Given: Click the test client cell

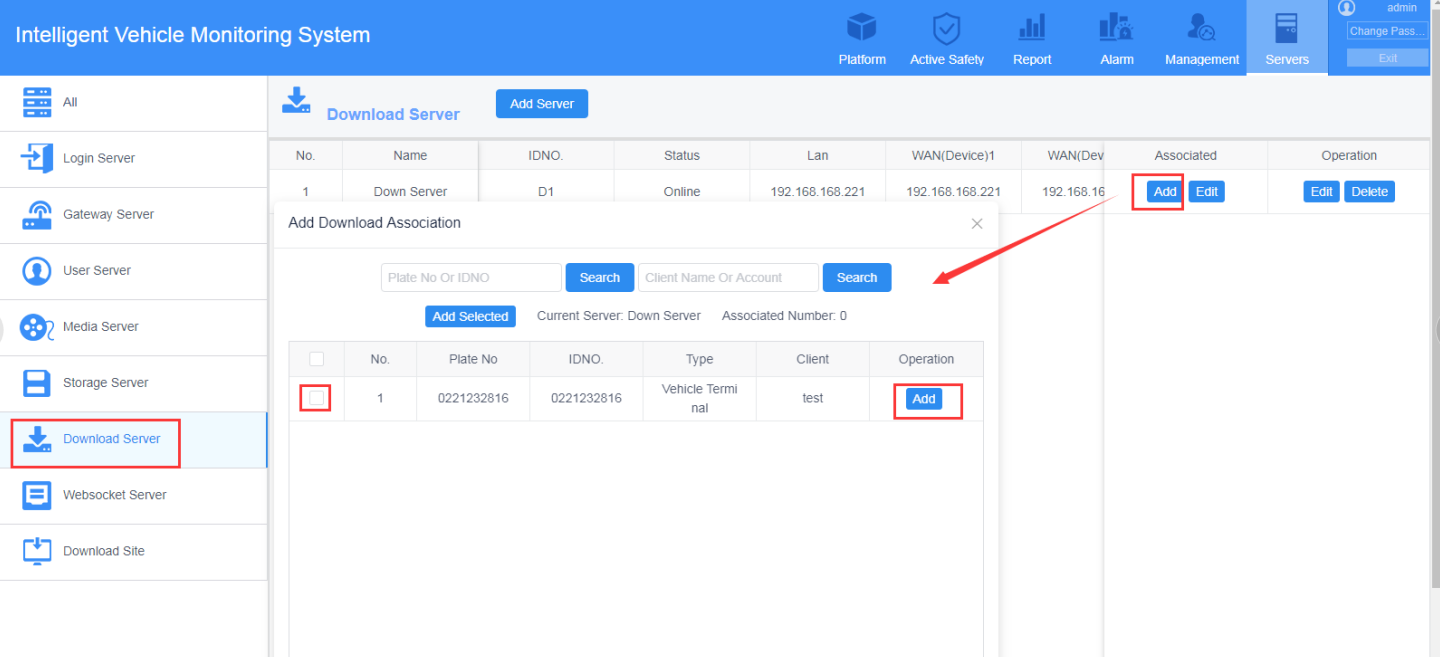Looking at the screenshot, I should [813, 398].
